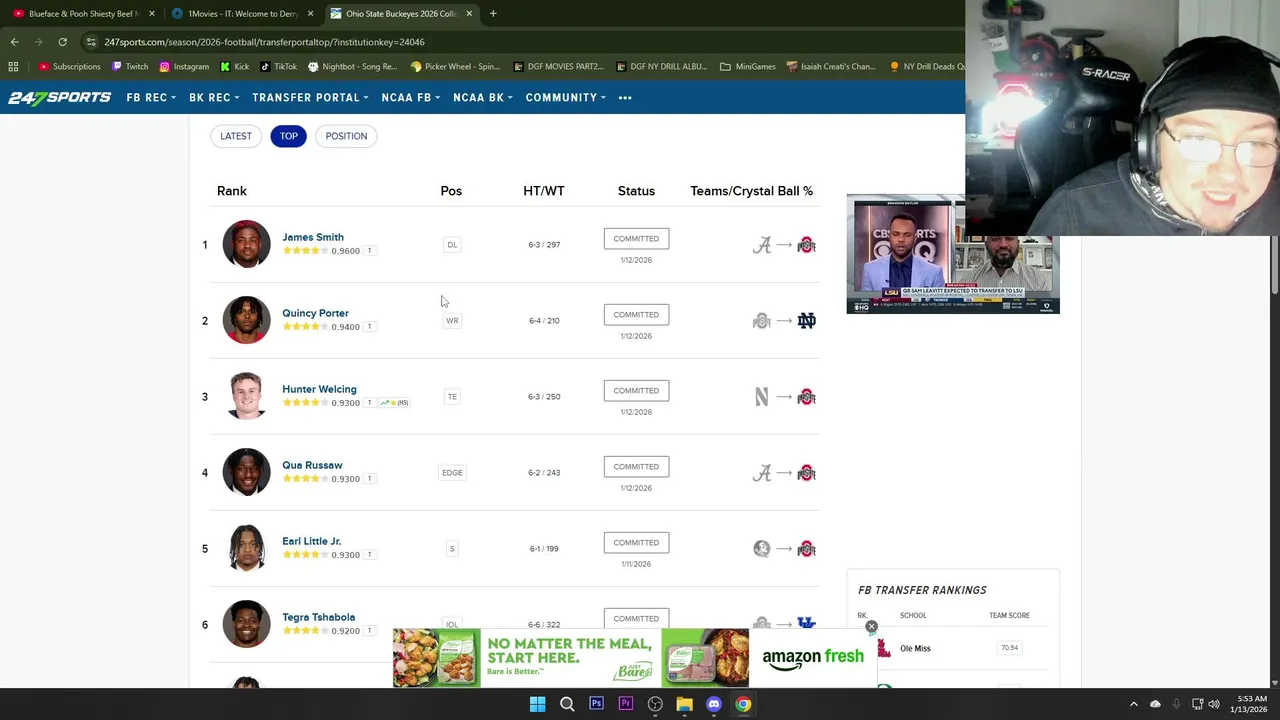Screen dimensions: 1280x720
Task: Play the CBS Sports video thumbnail
Action: click(953, 255)
